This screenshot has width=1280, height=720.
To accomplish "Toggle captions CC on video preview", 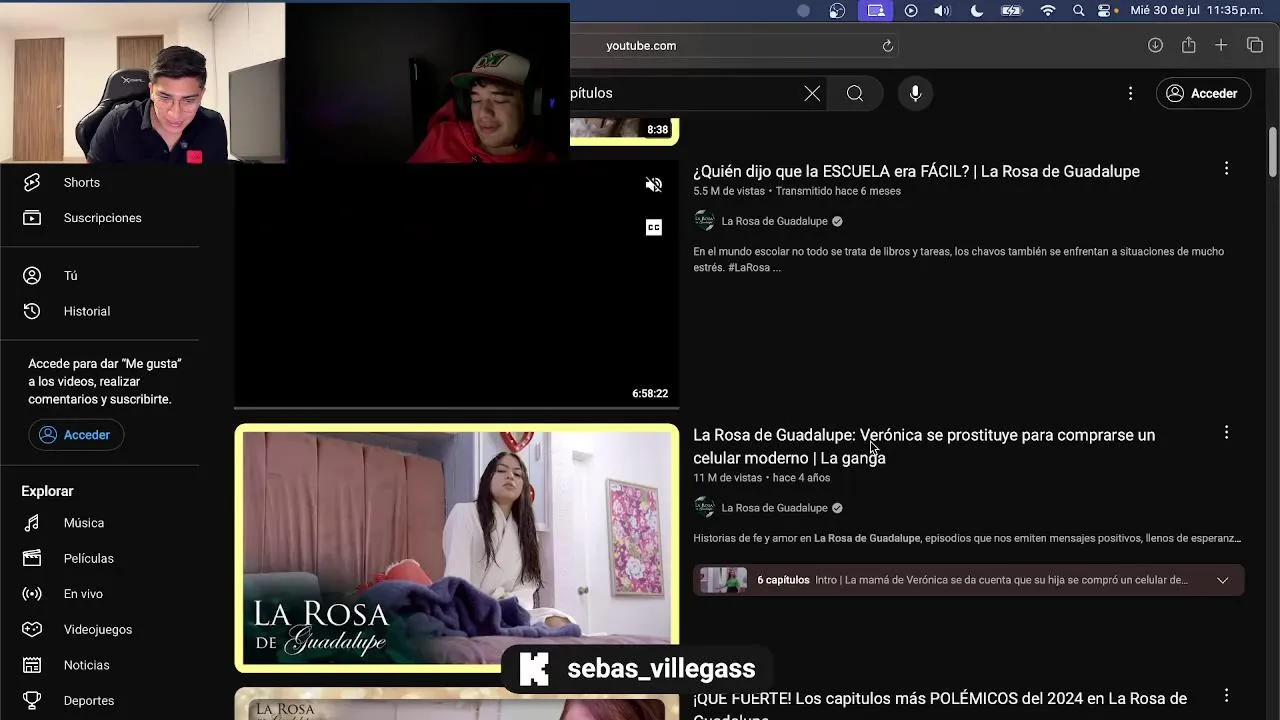I will 654,228.
